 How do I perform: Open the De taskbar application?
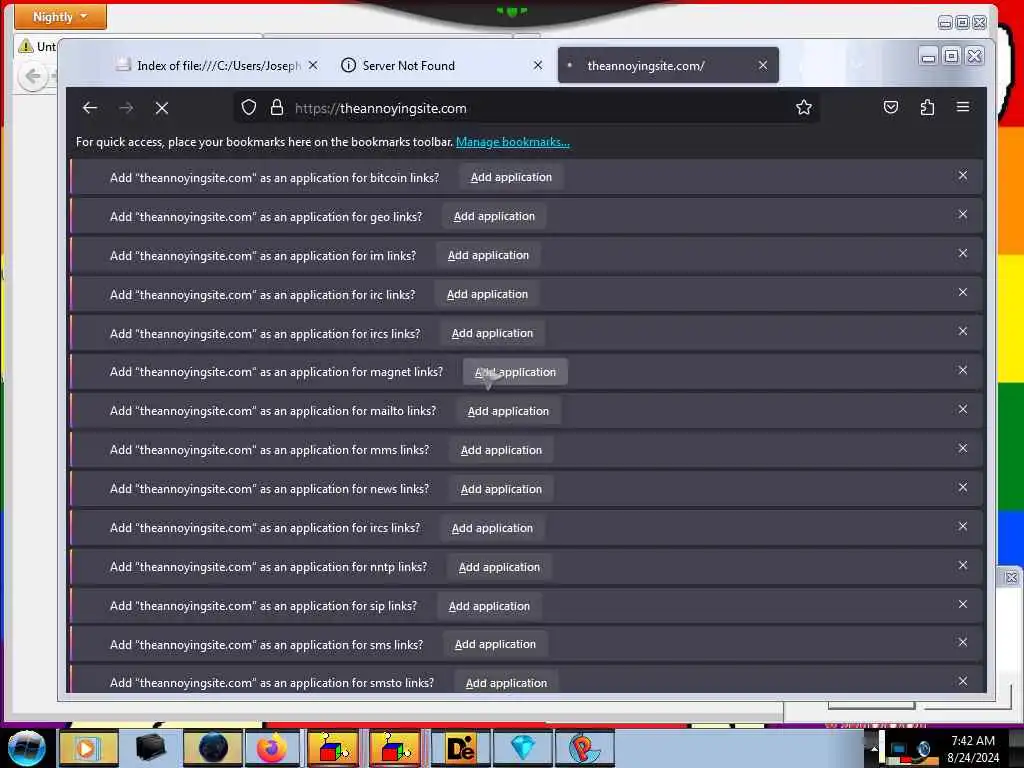click(x=460, y=748)
